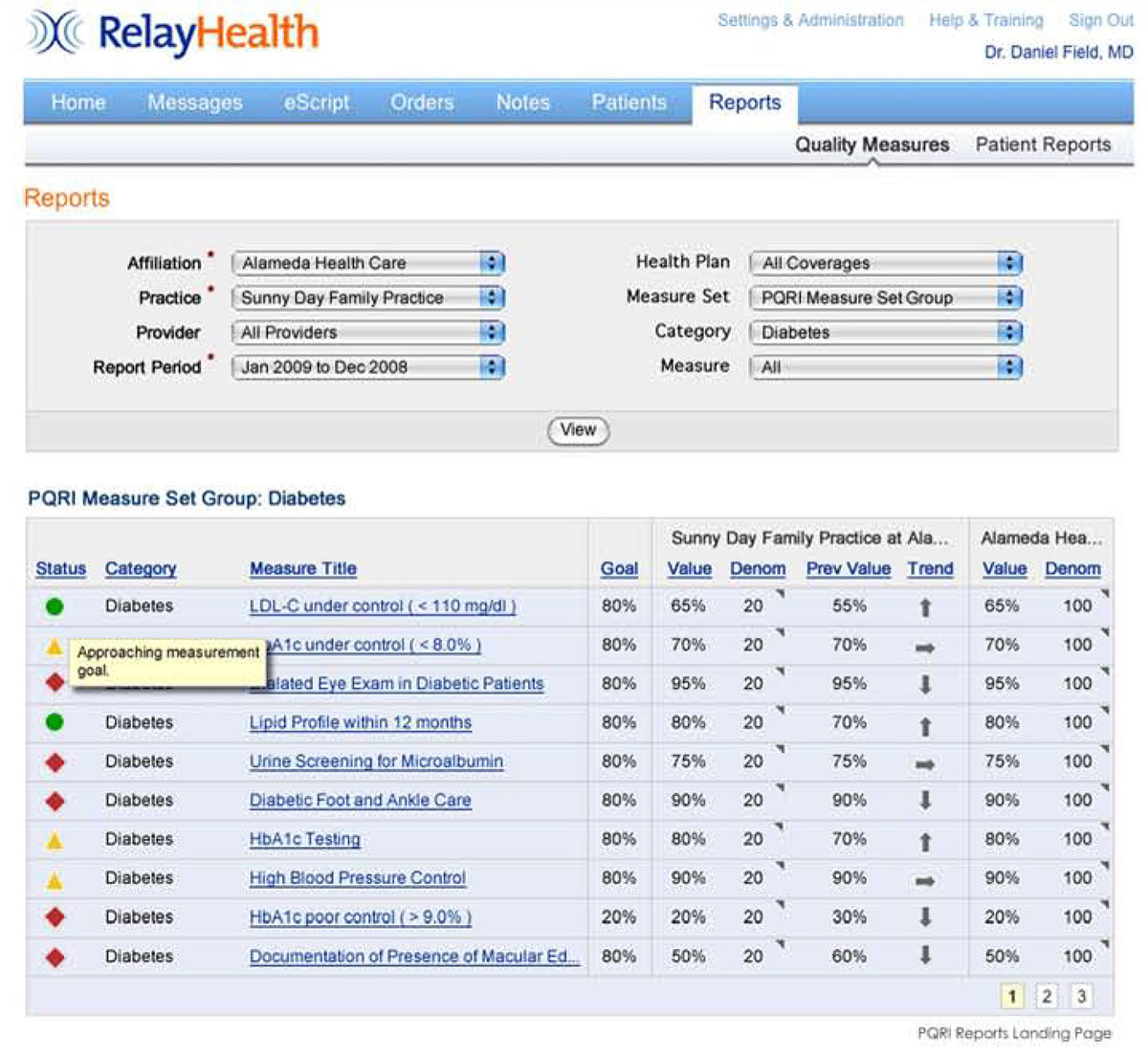This screenshot has height=1060, width=1148.
Task: Click the View button
Action: pyautogui.click(x=578, y=431)
